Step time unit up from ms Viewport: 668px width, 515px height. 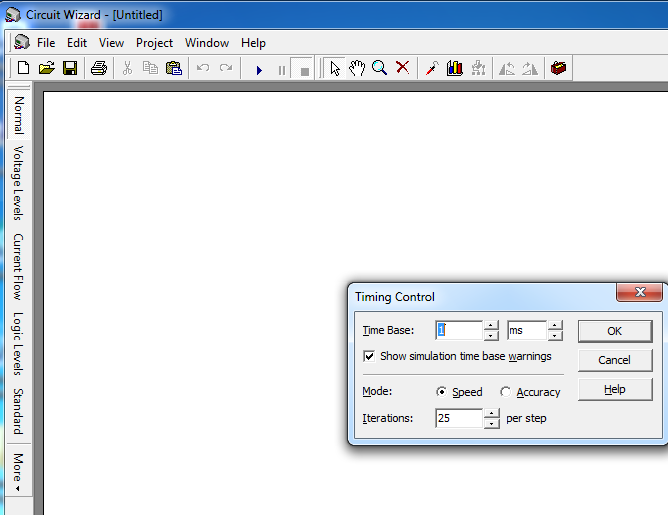click(555, 325)
